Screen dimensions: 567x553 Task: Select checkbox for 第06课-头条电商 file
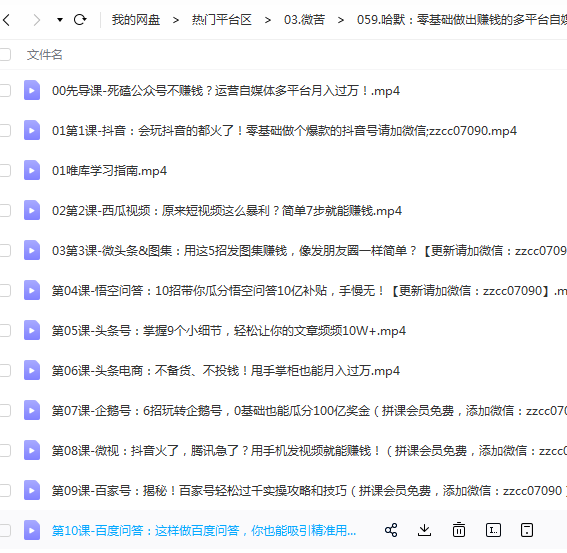point(5,370)
